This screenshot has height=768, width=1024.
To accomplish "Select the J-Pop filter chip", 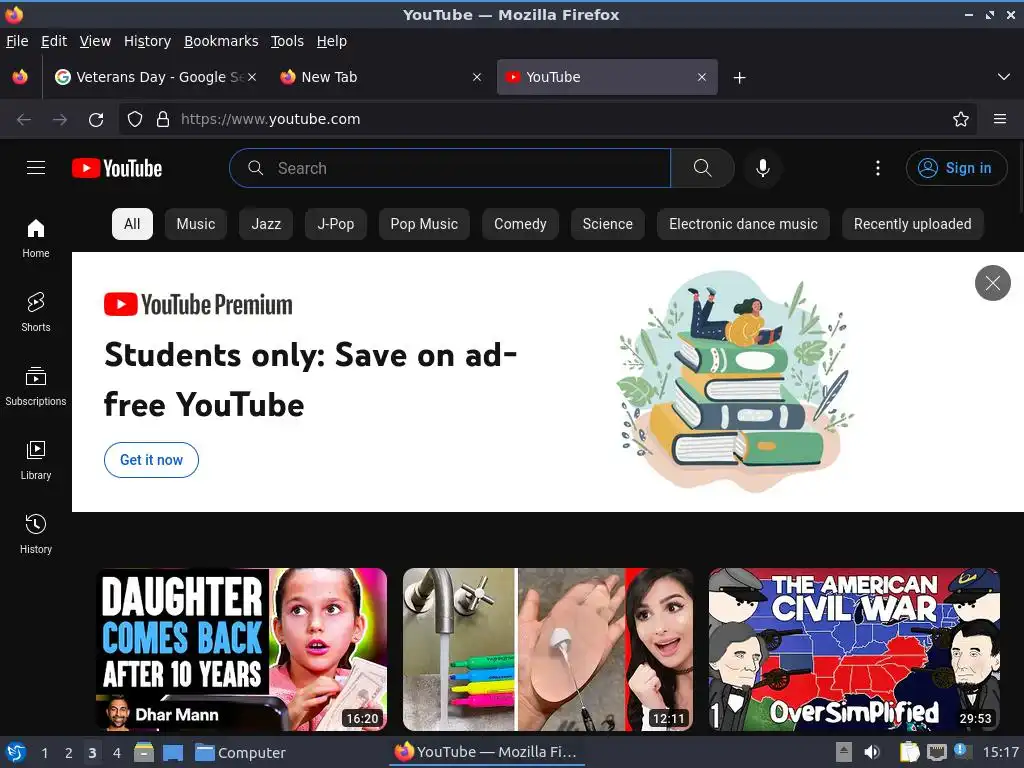I will coord(336,224).
